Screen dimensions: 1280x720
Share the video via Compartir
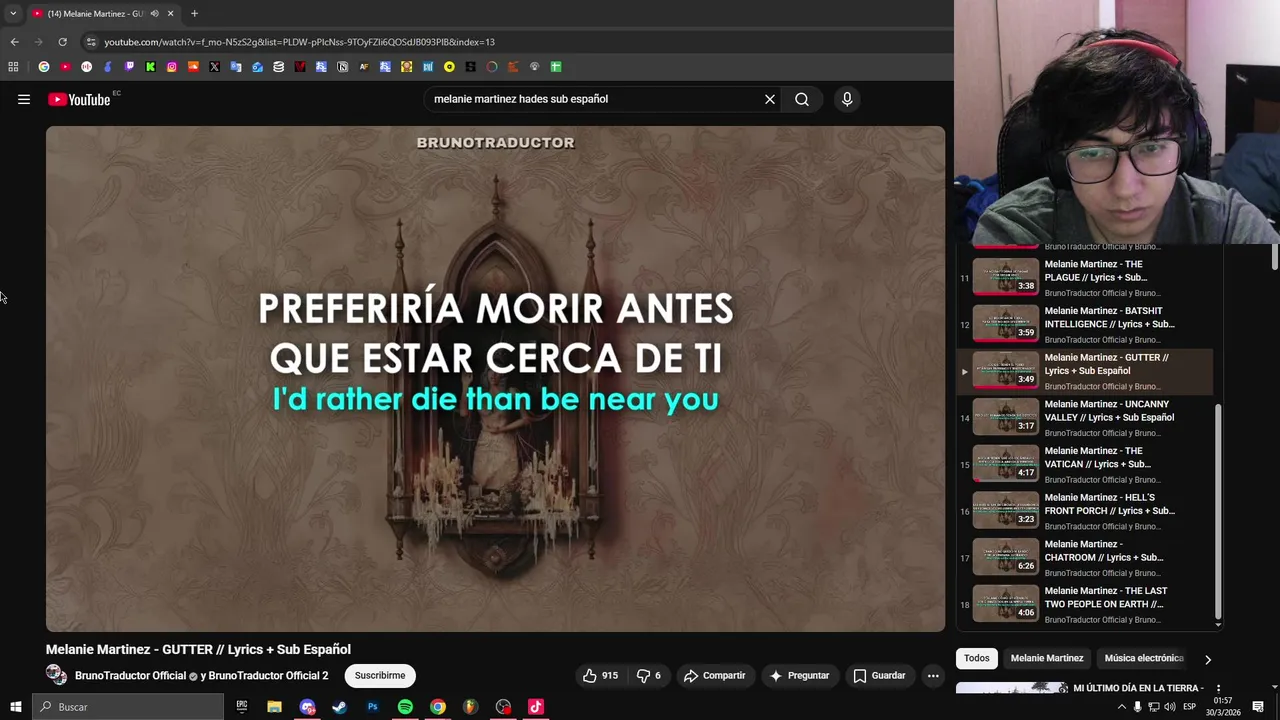[x=714, y=675]
